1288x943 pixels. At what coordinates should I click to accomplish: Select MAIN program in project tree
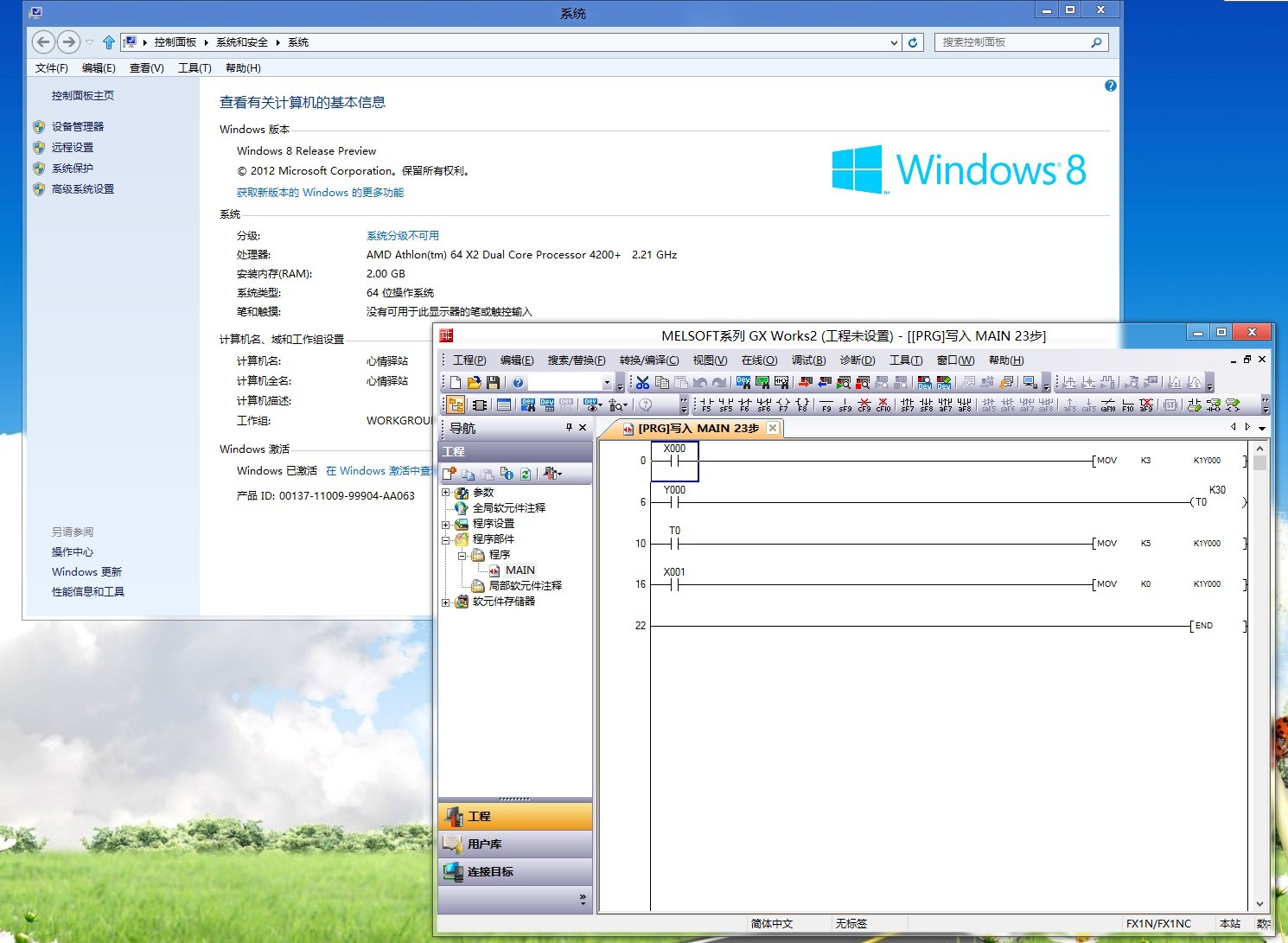pyautogui.click(x=520, y=570)
